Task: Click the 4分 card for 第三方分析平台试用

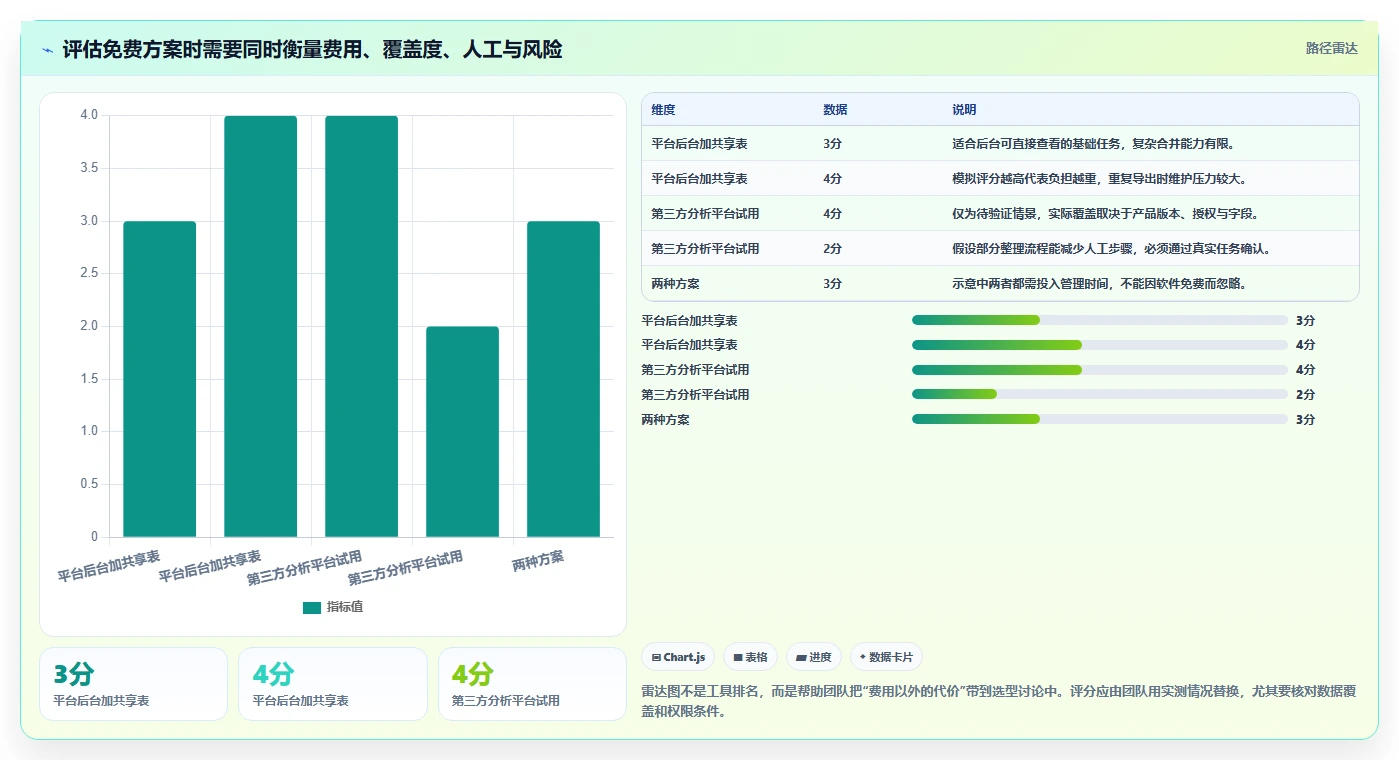Action: click(x=532, y=684)
